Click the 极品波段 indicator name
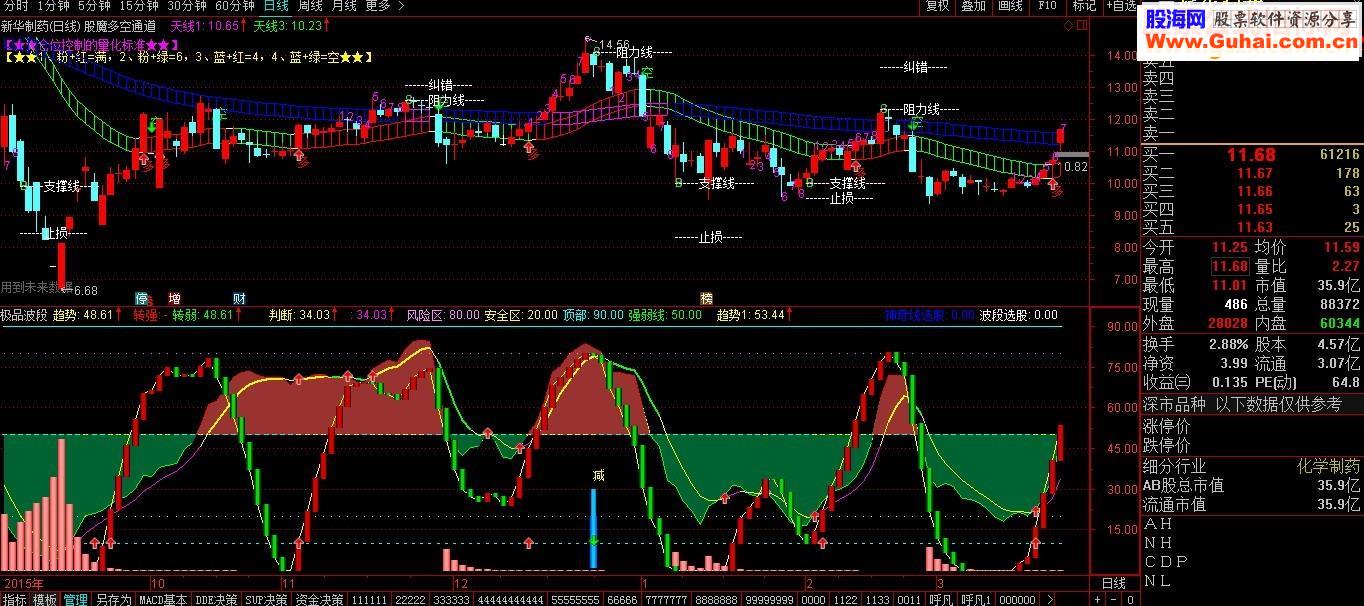Screen dimensions: 1364x606 pos(24,315)
